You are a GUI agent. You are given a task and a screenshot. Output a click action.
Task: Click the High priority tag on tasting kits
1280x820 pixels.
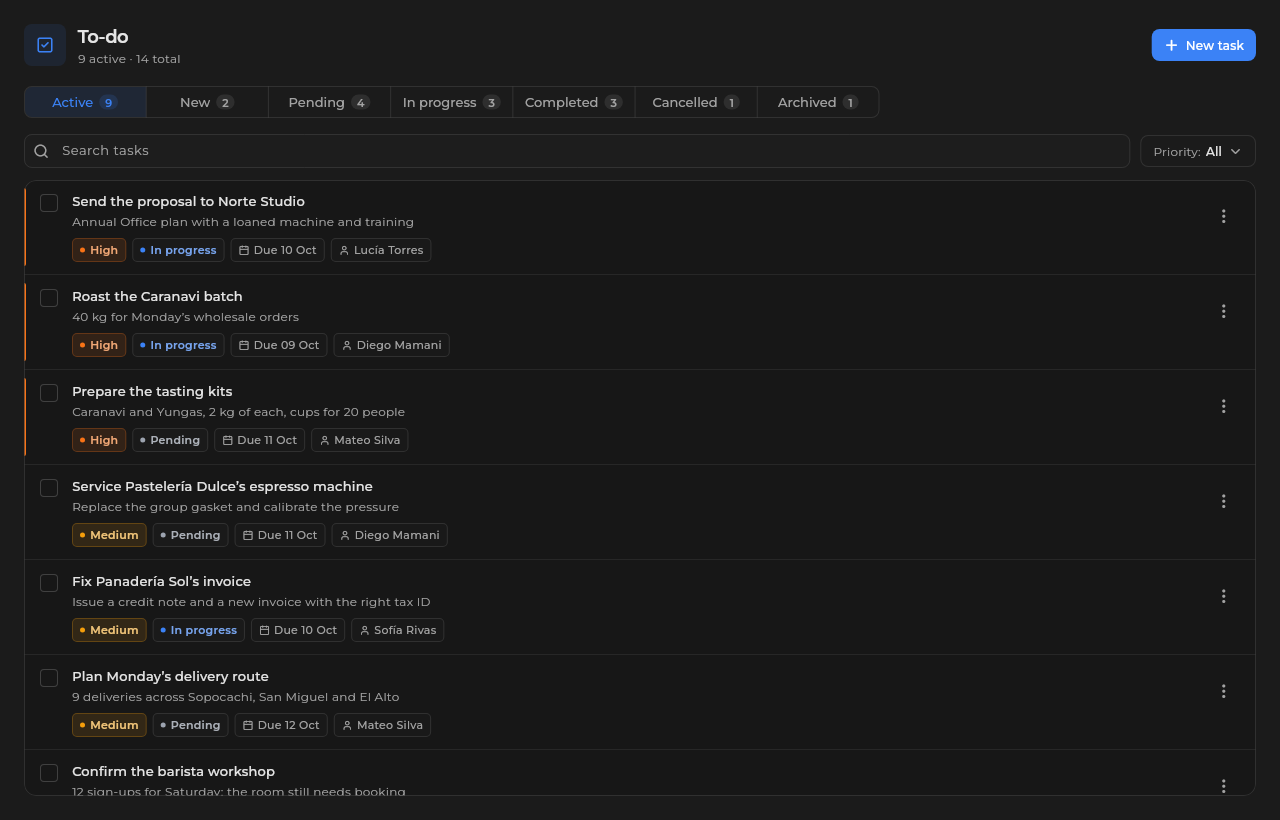99,440
